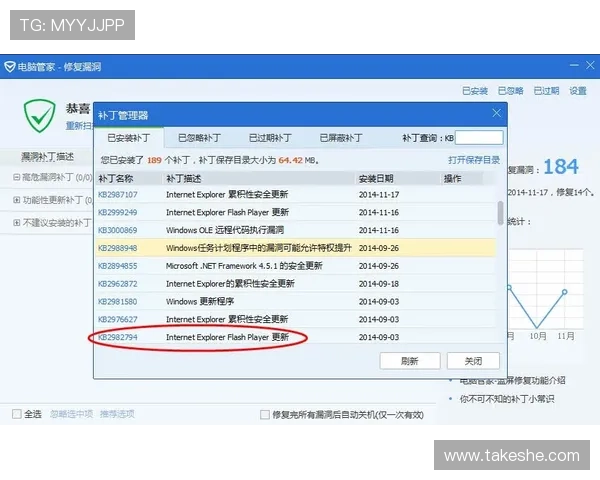Click 'Internet Explorer的累积性安全更新' description
The width and height of the screenshot is (600, 480).
pos(230,284)
